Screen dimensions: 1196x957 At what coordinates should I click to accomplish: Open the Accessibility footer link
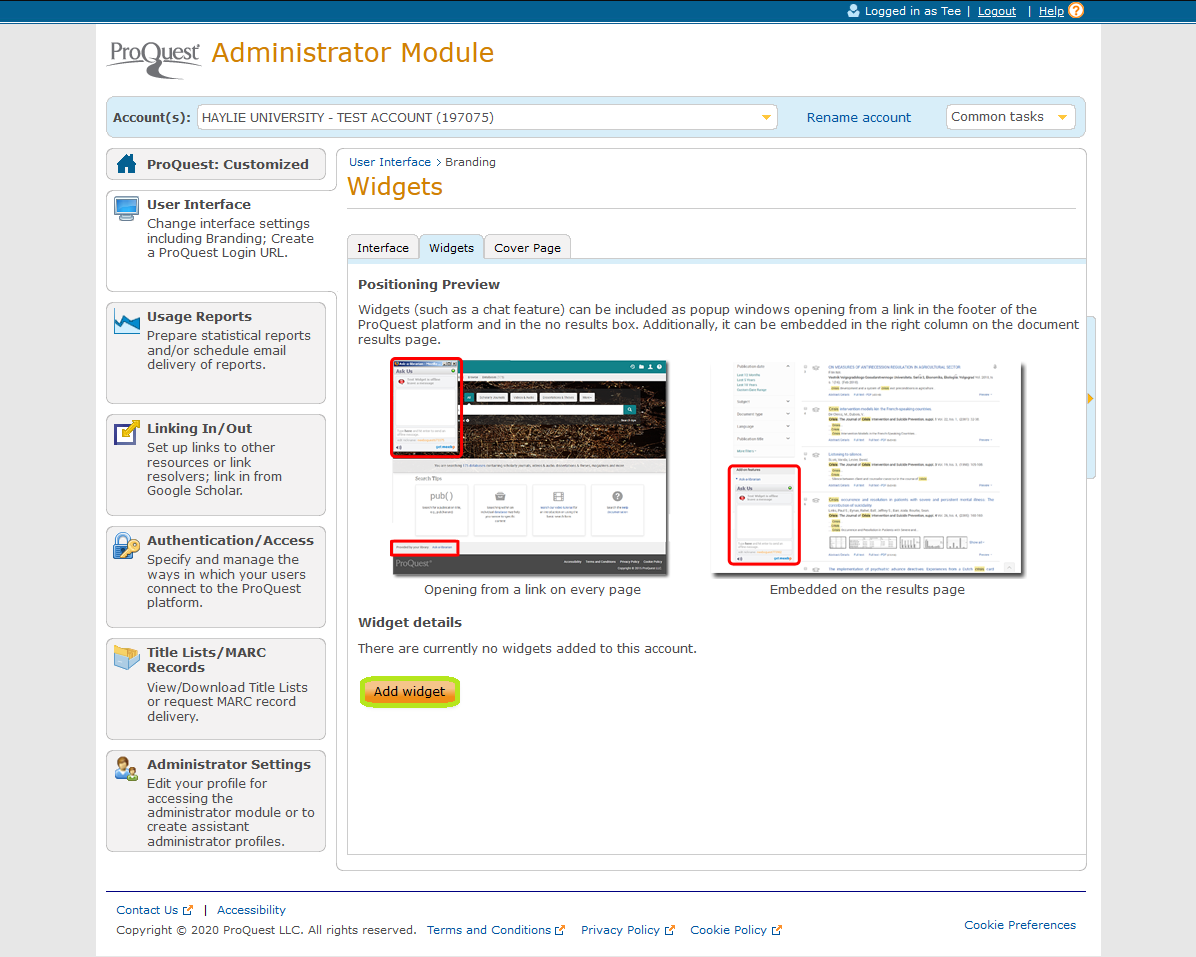pyautogui.click(x=251, y=910)
